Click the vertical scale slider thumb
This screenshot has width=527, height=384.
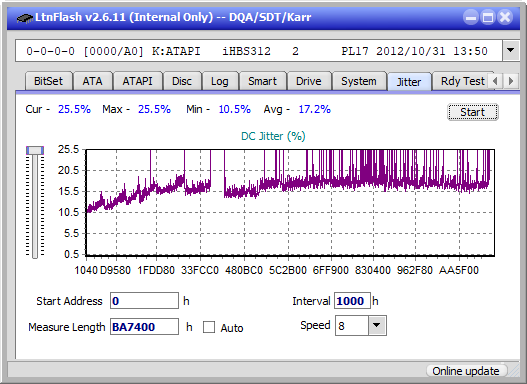35,151
